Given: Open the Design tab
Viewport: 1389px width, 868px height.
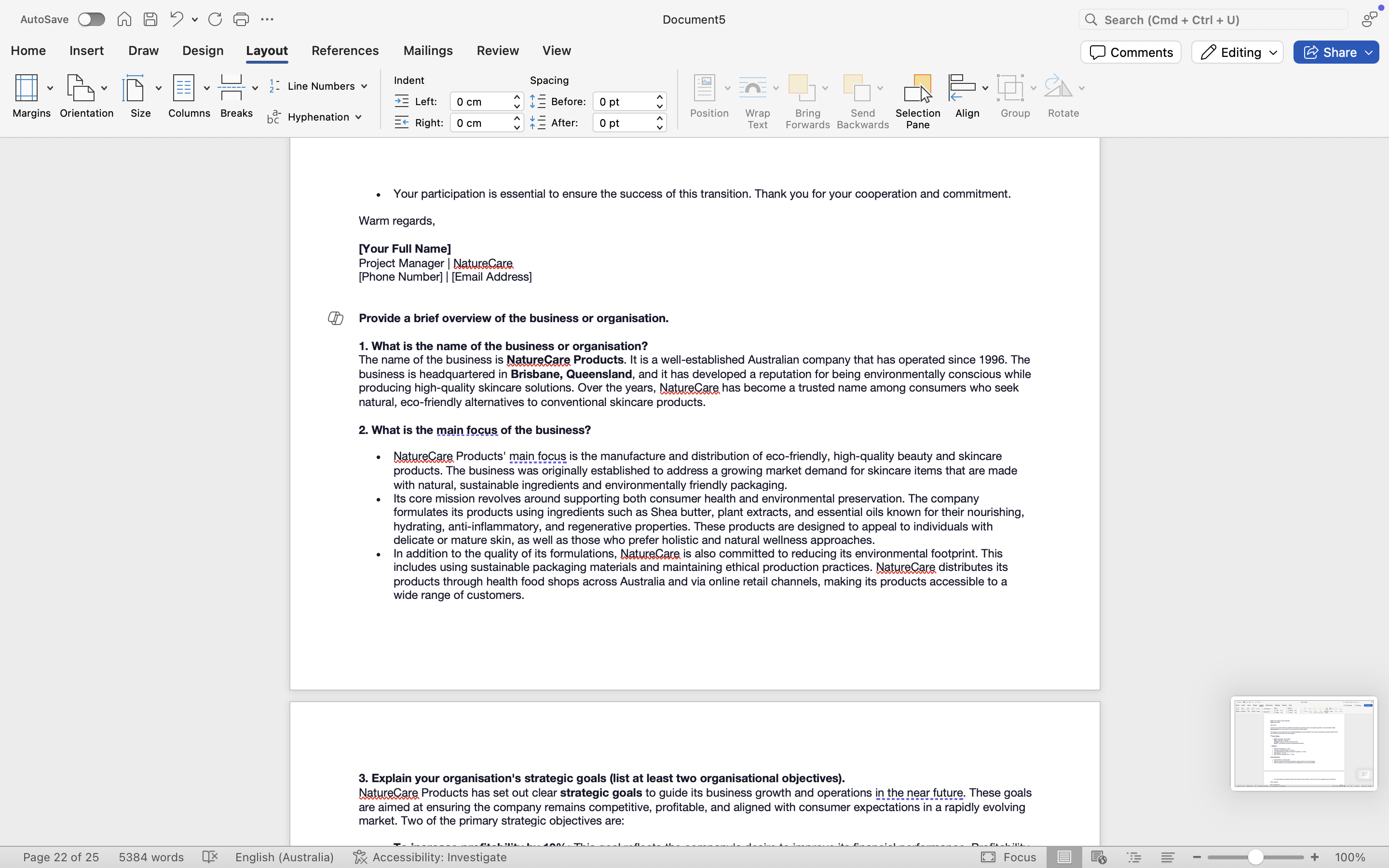Looking at the screenshot, I should coord(203,51).
